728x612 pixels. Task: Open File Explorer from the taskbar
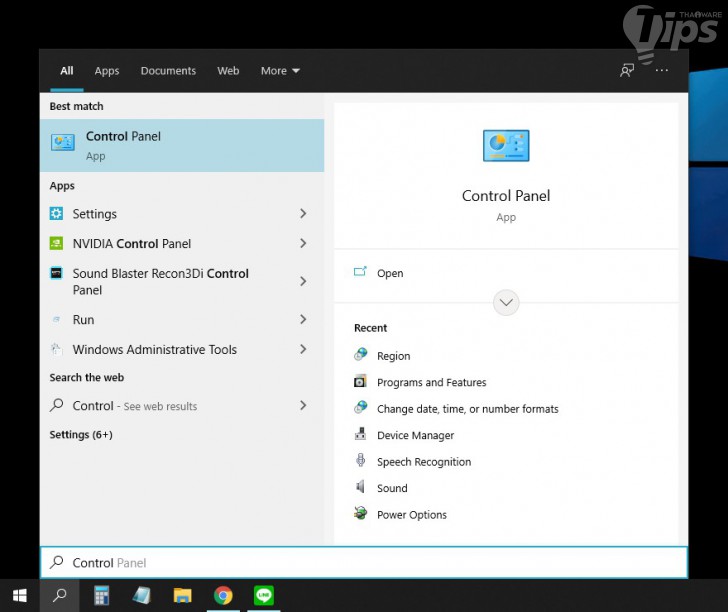click(182, 596)
